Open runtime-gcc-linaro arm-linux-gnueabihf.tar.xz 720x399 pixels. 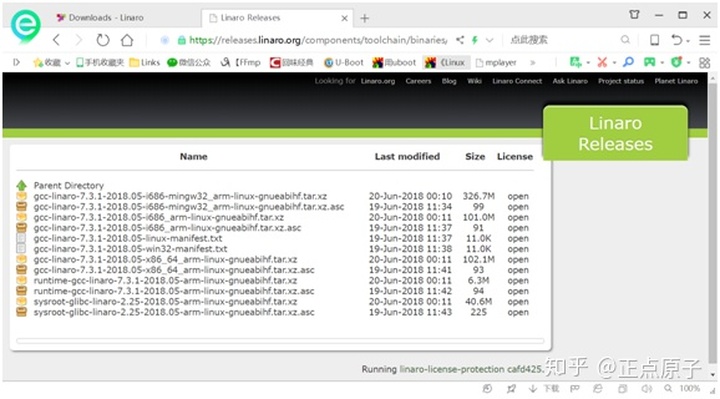[165, 281]
